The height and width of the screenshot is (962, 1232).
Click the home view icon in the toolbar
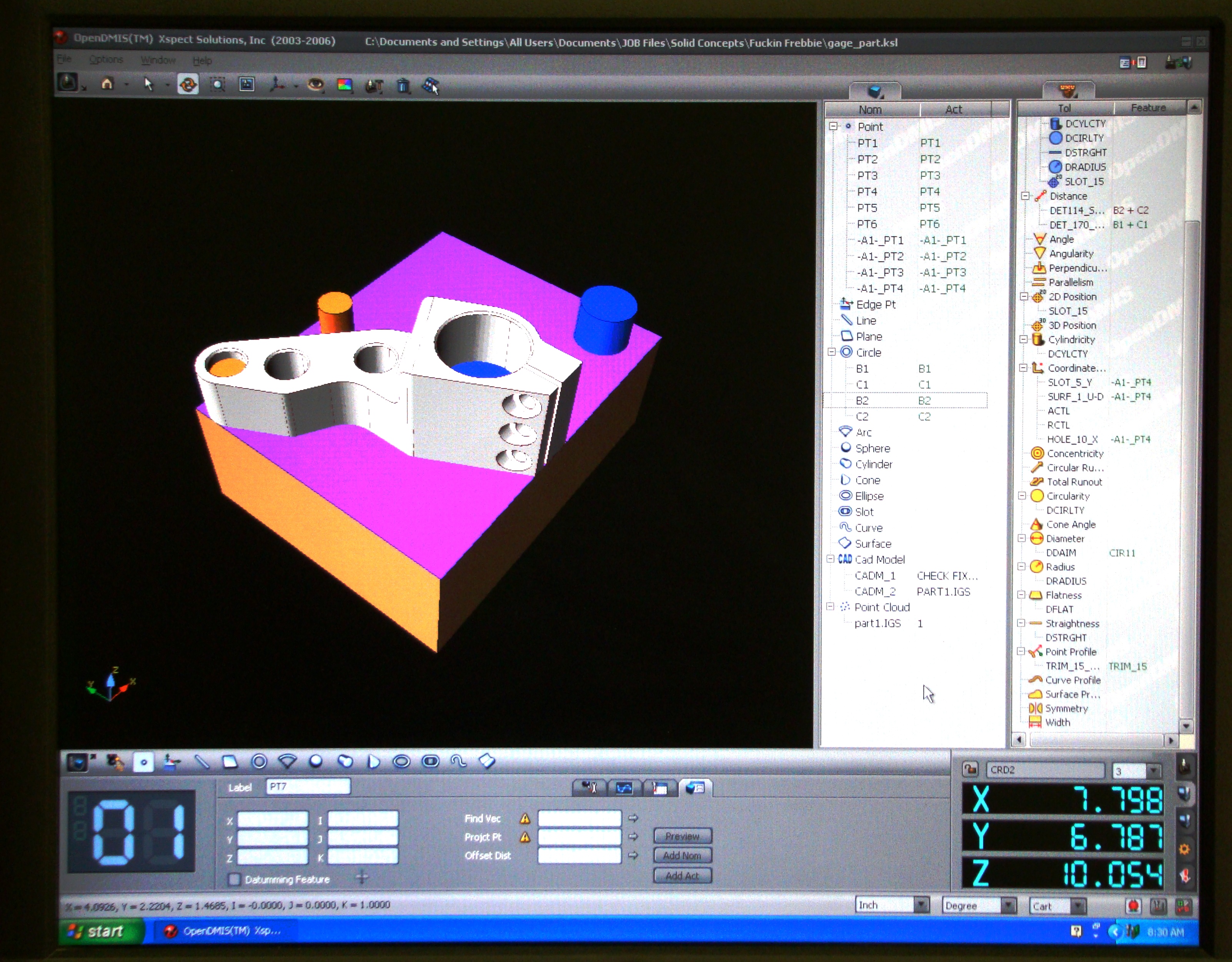coord(107,84)
